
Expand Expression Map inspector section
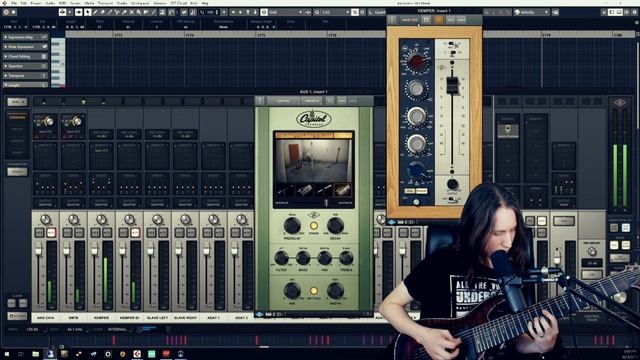tap(25, 37)
